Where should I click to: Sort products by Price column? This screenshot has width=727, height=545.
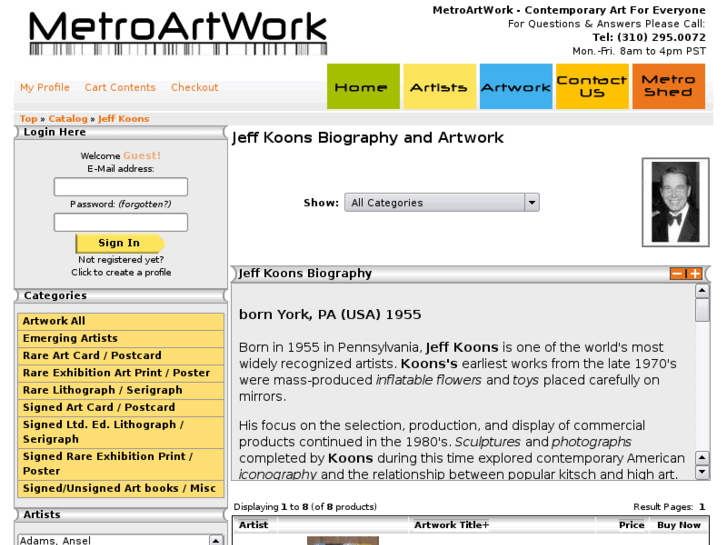tap(631, 525)
